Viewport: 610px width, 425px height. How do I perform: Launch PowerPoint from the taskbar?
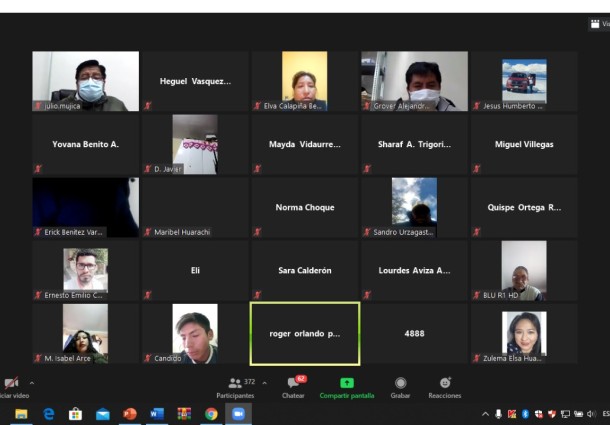click(x=129, y=414)
